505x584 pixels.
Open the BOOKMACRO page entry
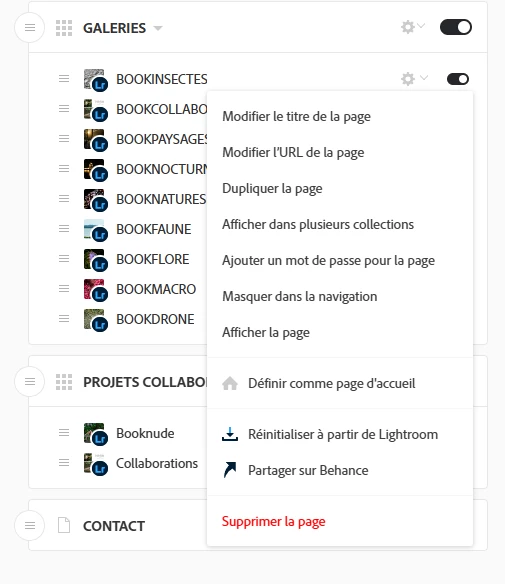156,289
